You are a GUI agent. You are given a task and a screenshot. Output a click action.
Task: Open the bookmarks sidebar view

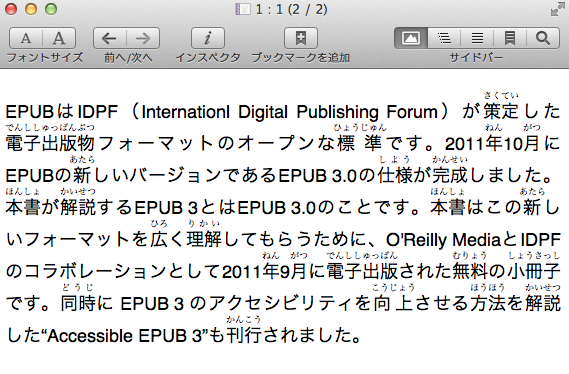click(x=510, y=38)
